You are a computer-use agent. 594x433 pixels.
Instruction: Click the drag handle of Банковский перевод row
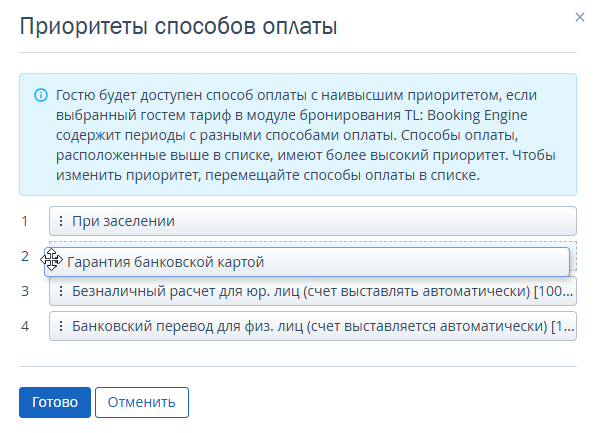61,326
